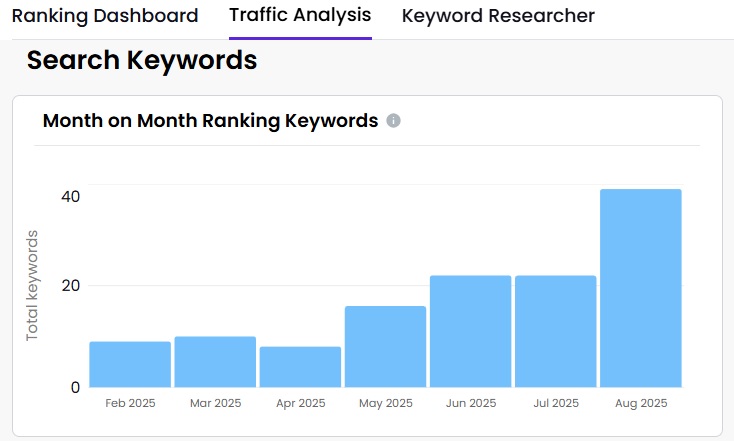Click the 20 value on y-axis
This screenshot has width=734, height=441.
coord(69,286)
